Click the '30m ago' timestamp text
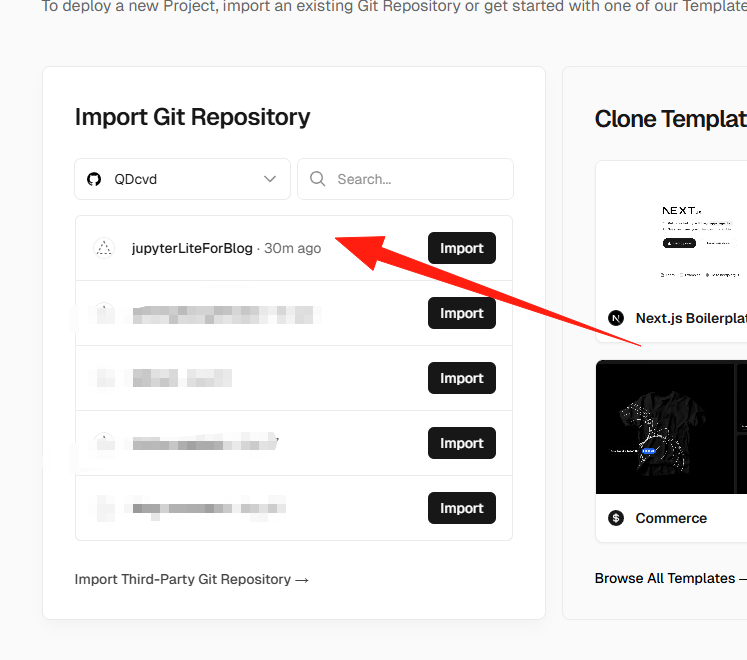The height and width of the screenshot is (660, 747). click(293, 248)
